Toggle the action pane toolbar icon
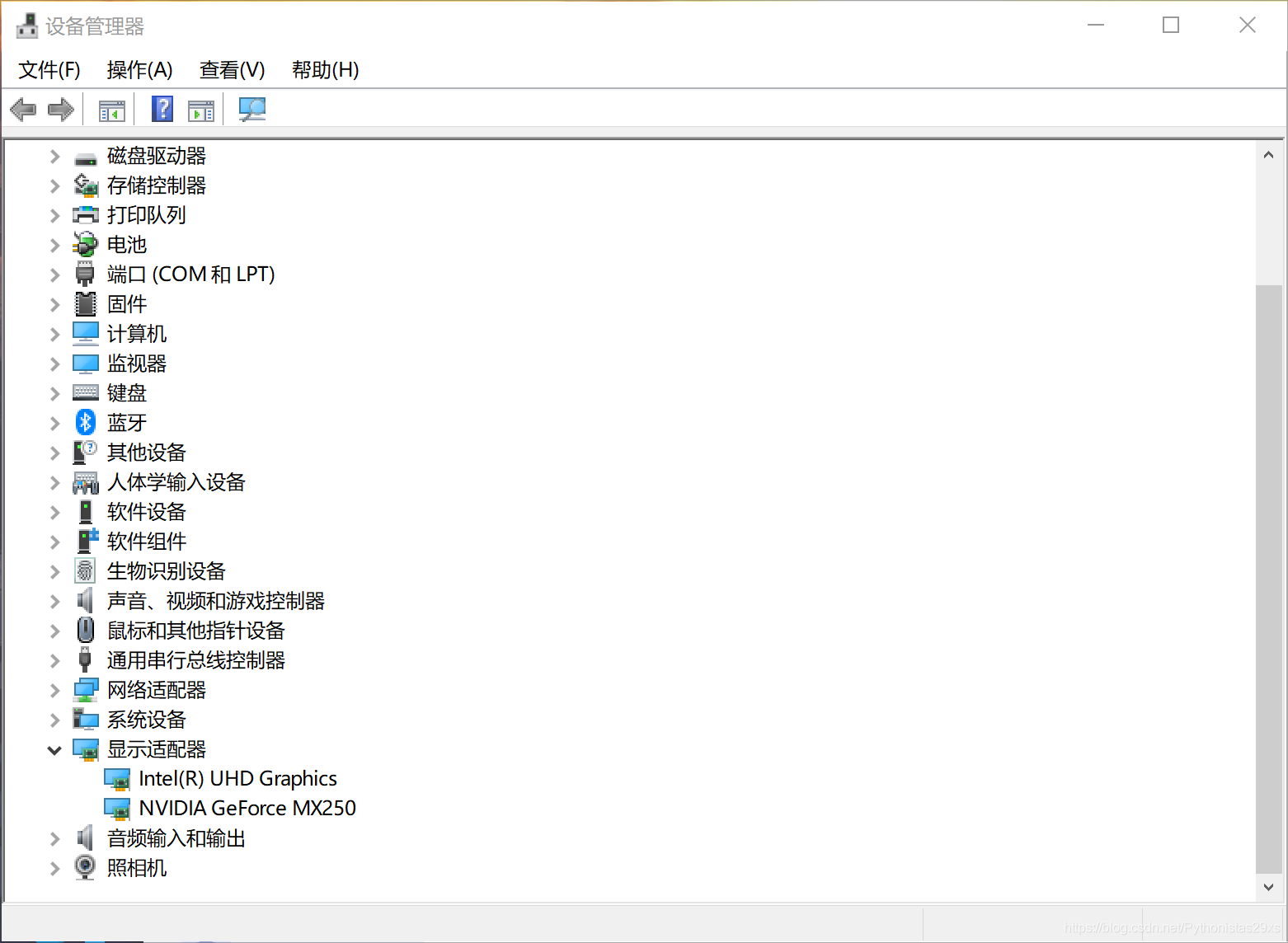This screenshot has width=1288, height=943. (x=200, y=110)
